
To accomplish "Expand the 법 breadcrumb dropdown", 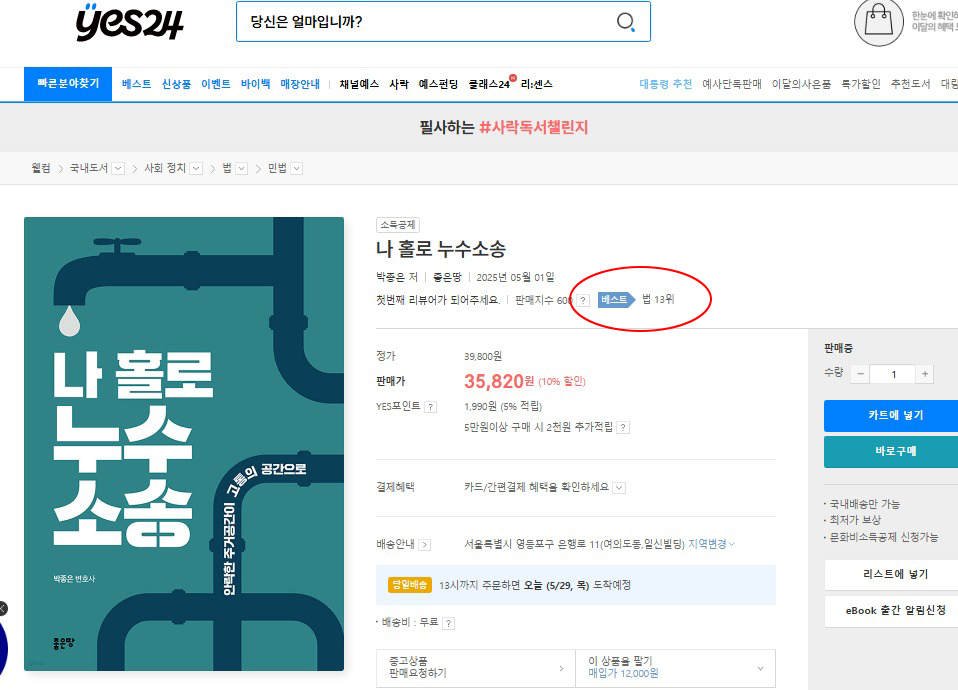I will [242, 169].
